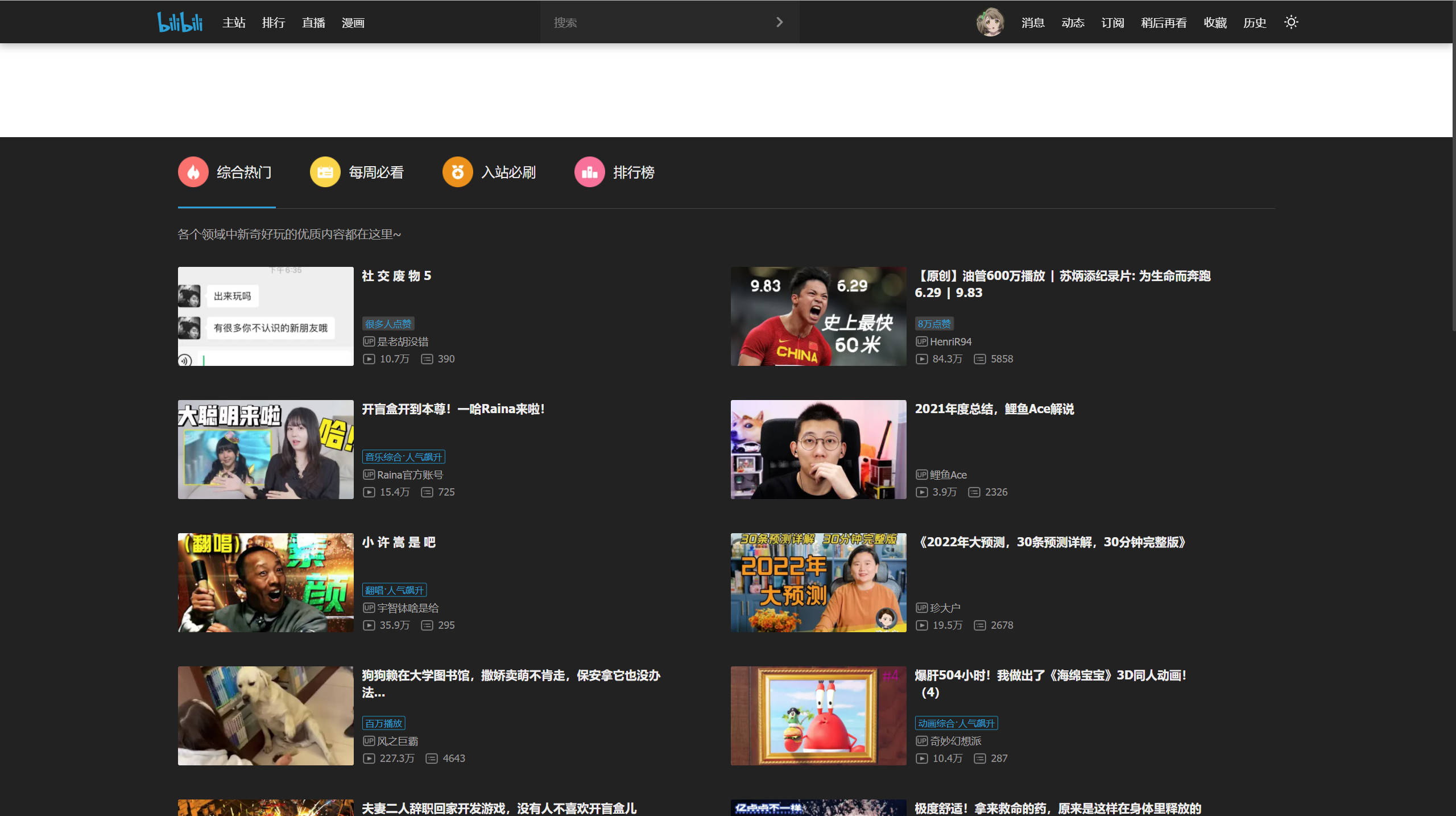Screen dimensions: 1456x816
Task: Open uploader Raina官方账号
Action: [x=410, y=475]
